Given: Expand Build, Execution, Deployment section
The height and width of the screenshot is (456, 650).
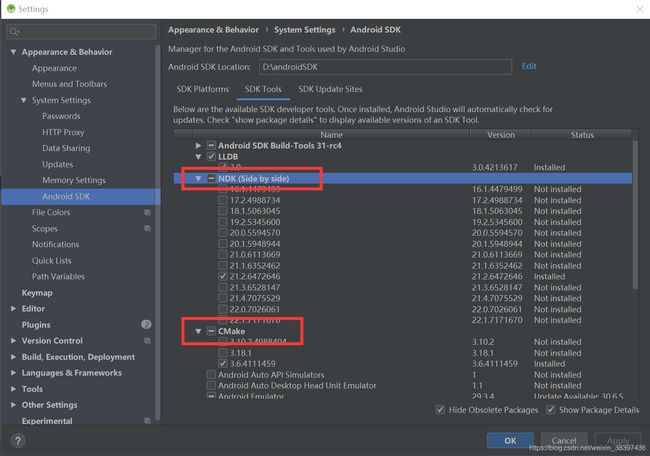Looking at the screenshot, I should 13,357.
